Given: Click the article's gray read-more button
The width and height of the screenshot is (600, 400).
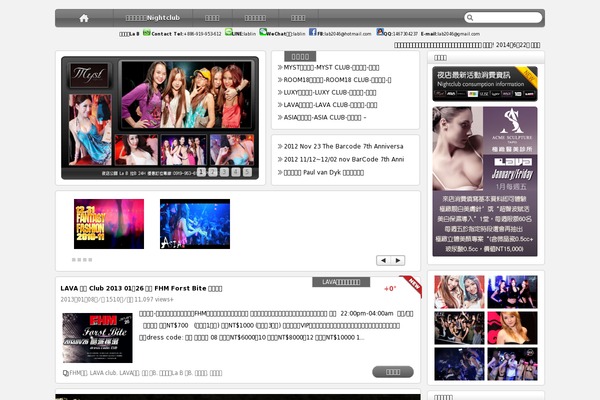Looking at the screenshot, I should click(393, 372).
